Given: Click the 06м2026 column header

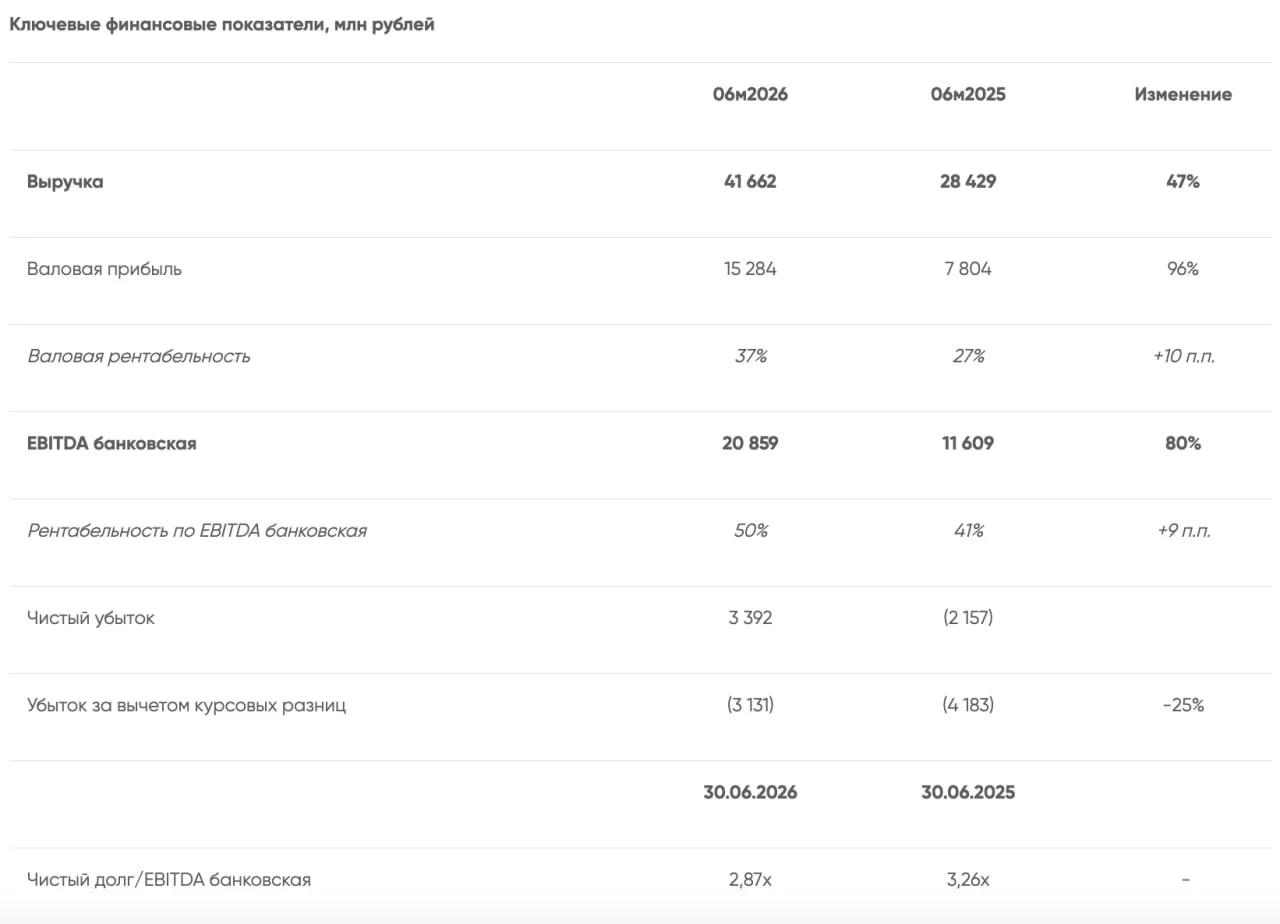Looking at the screenshot, I should pyautogui.click(x=750, y=95).
